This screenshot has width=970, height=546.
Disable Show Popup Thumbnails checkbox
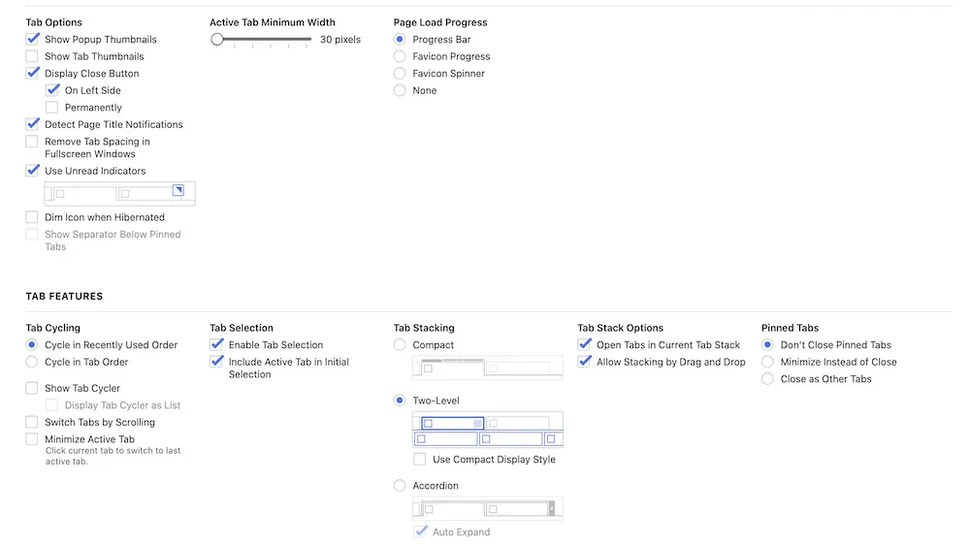[32, 39]
